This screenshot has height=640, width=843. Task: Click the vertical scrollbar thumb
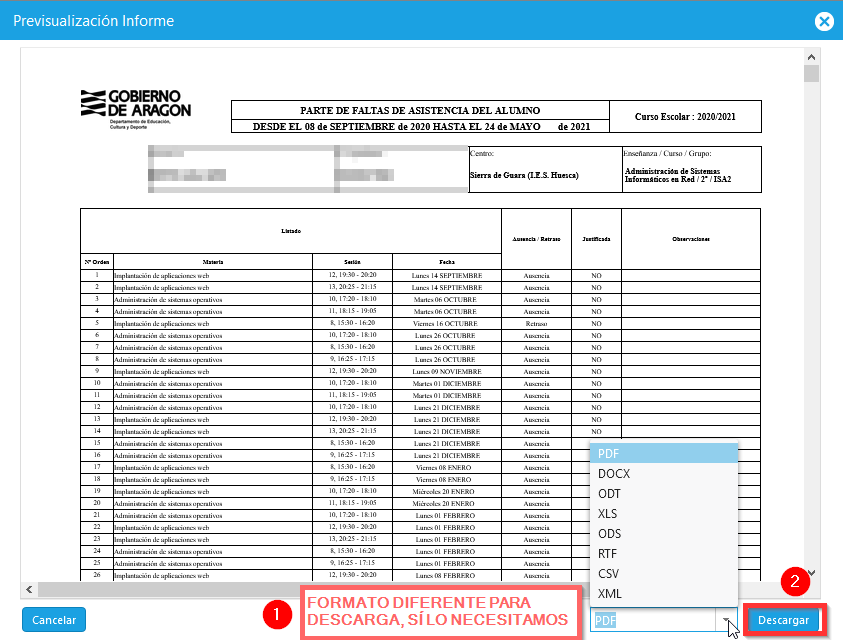pos(811,73)
